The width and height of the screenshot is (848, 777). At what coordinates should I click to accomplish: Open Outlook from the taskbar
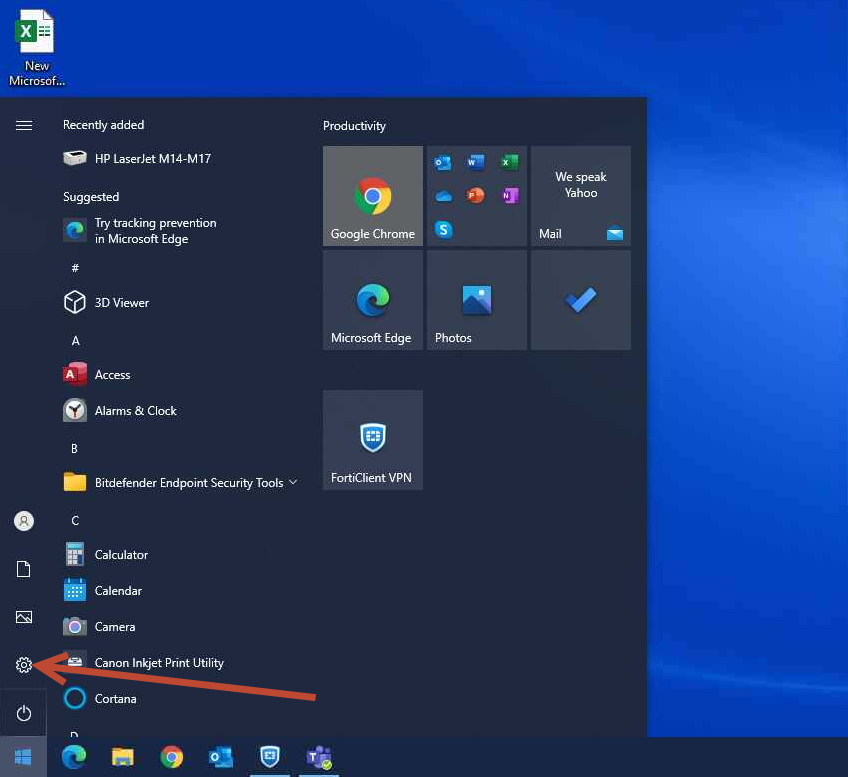(221, 757)
